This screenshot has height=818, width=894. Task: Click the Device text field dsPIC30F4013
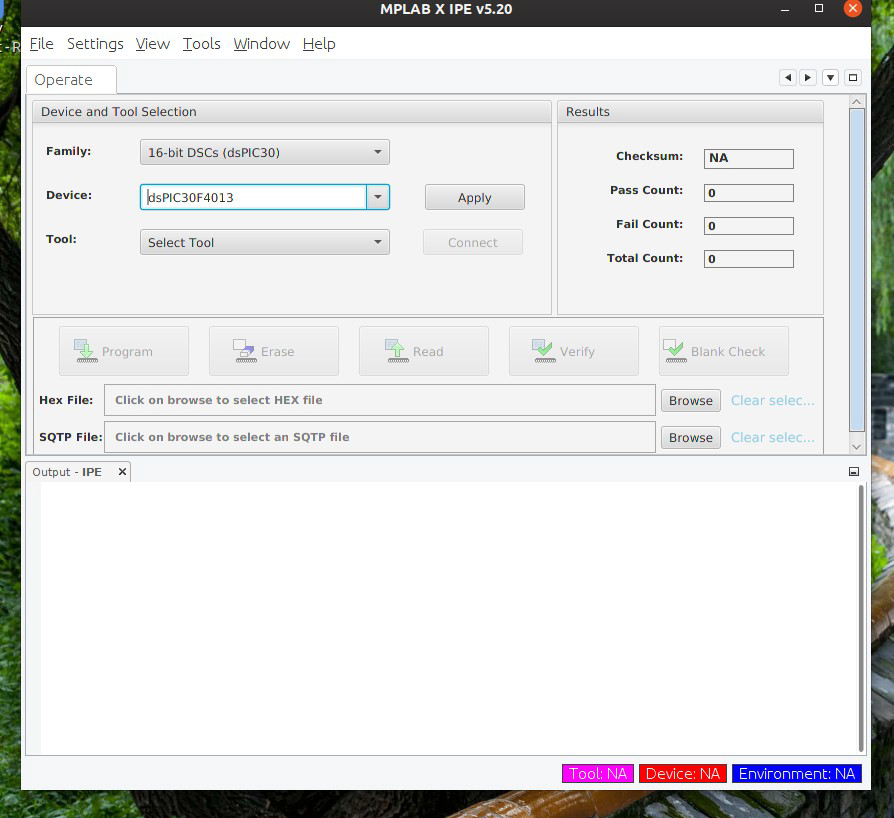pyautogui.click(x=253, y=197)
